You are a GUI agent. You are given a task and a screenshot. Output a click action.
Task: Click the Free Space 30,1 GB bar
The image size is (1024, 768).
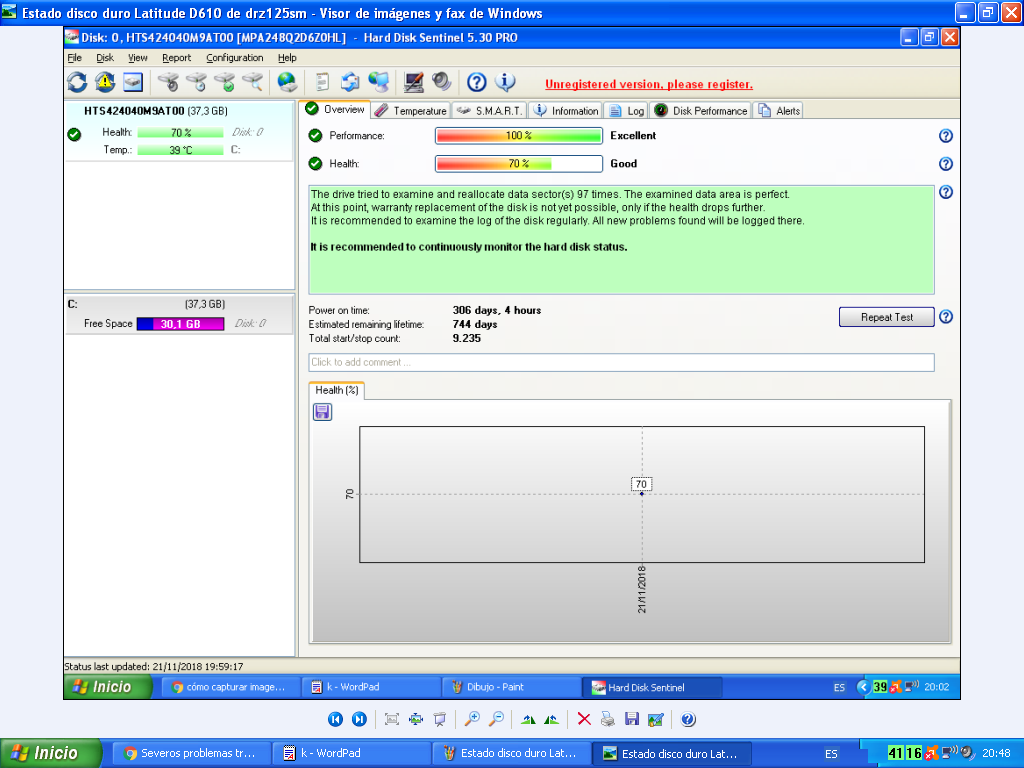click(x=180, y=324)
